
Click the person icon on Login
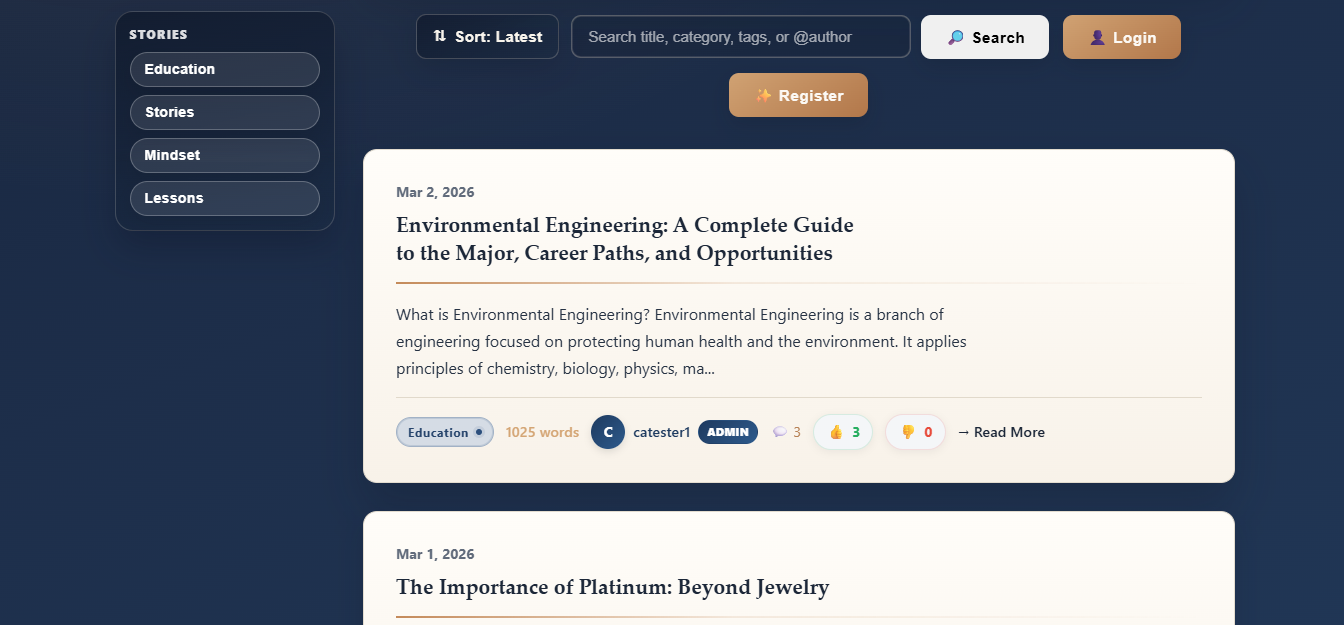(x=1097, y=38)
